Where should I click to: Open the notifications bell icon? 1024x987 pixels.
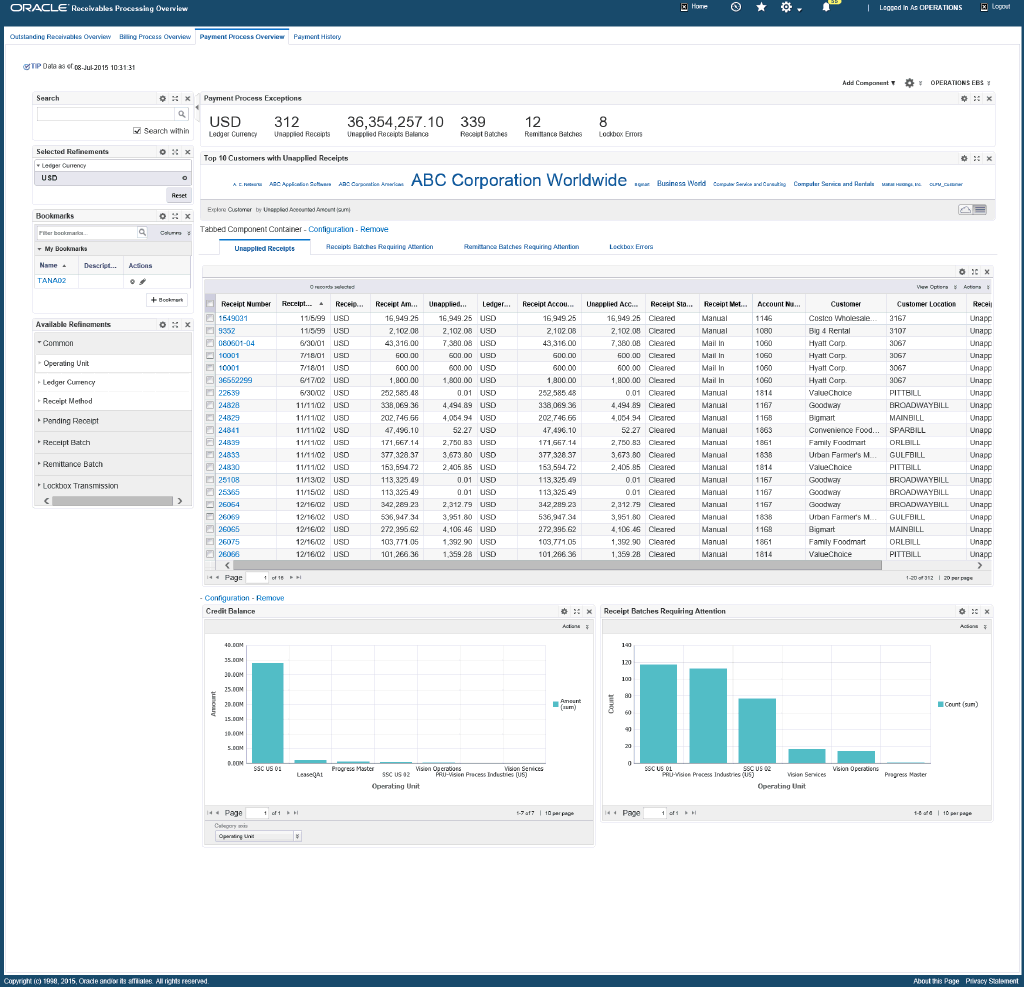(x=826, y=7)
